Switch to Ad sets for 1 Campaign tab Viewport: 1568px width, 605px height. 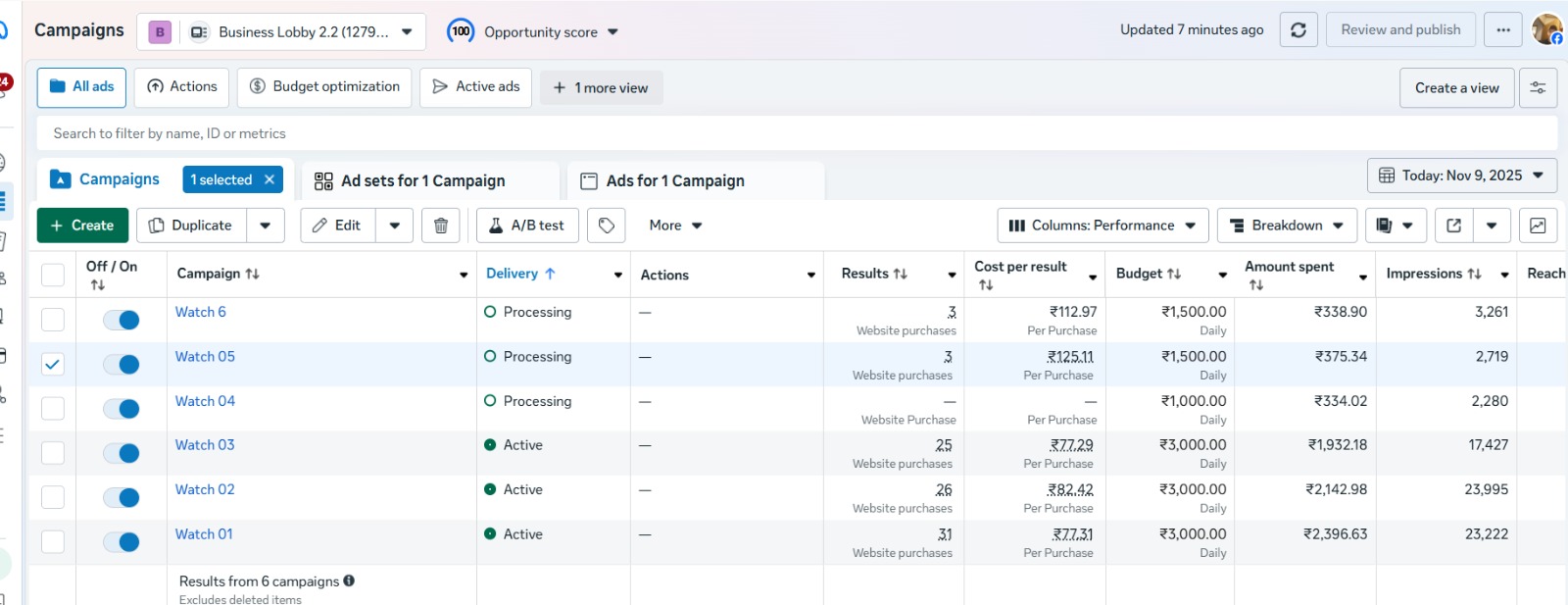(x=422, y=181)
